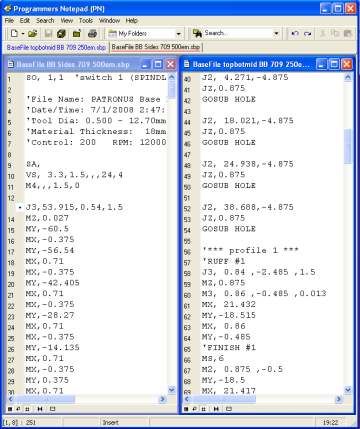The height and width of the screenshot is (429, 360).
Task: Click the Undo arrow icon
Action: pyautogui.click(x=295, y=33)
